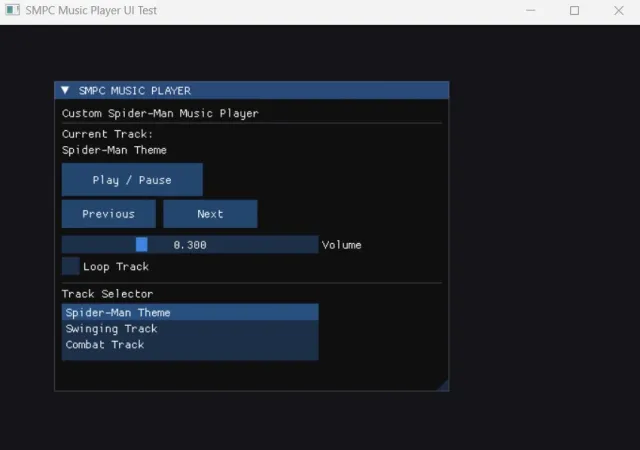
Task: Go to the Previous track
Action: coord(109,214)
